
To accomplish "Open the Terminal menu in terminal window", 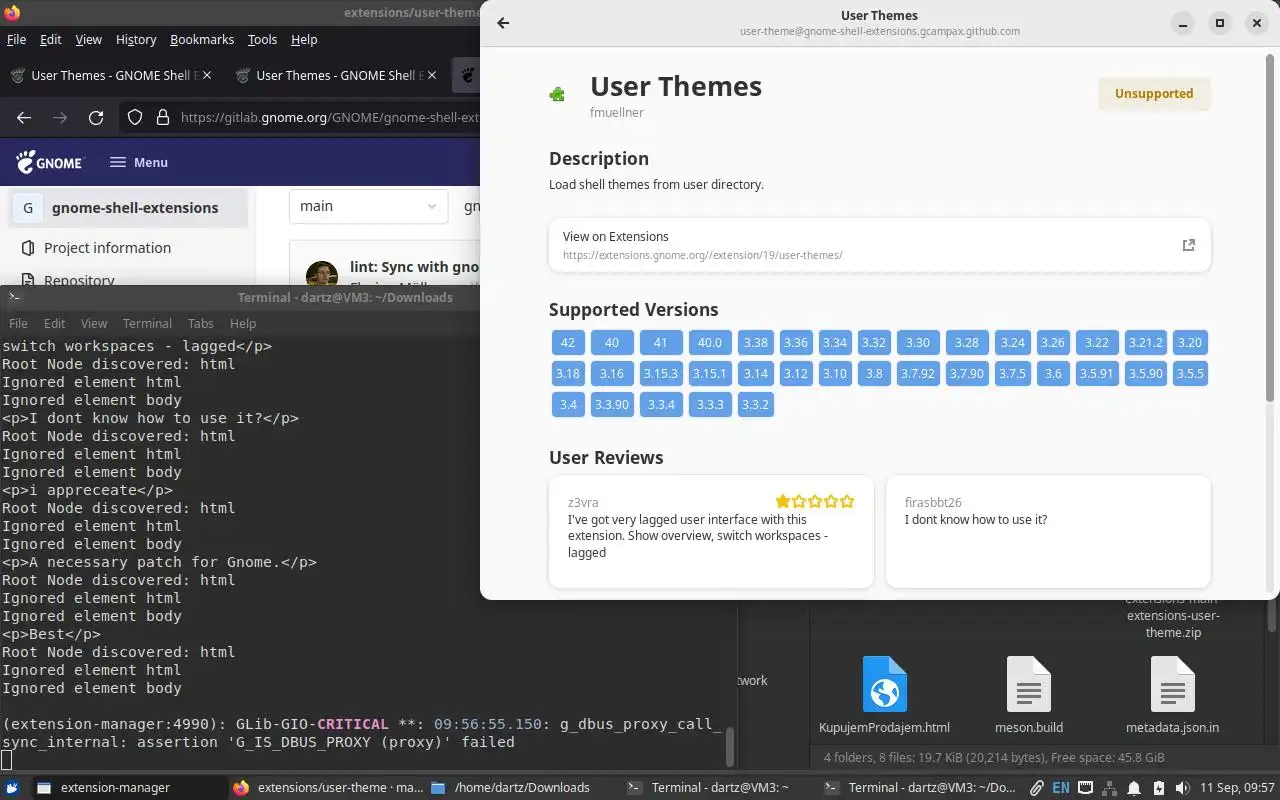I will click(147, 323).
